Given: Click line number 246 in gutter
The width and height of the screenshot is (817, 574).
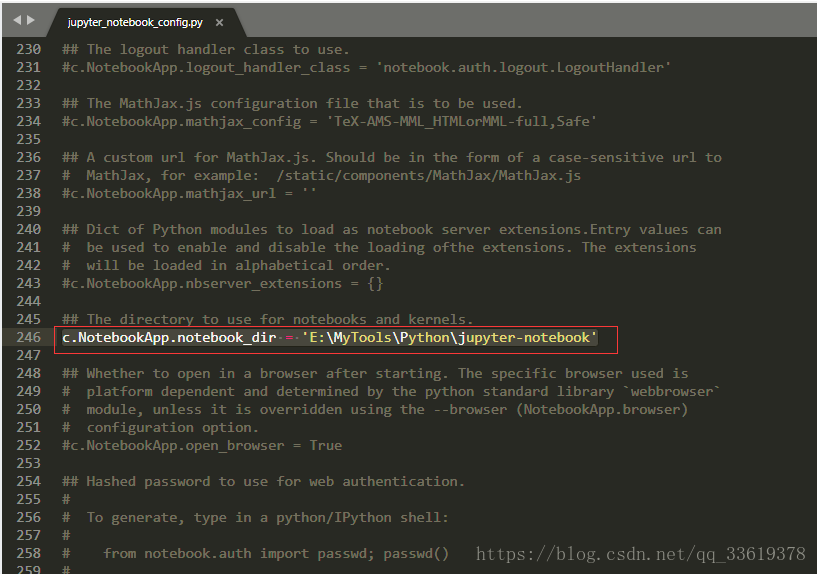Looking at the screenshot, I should 28,337.
